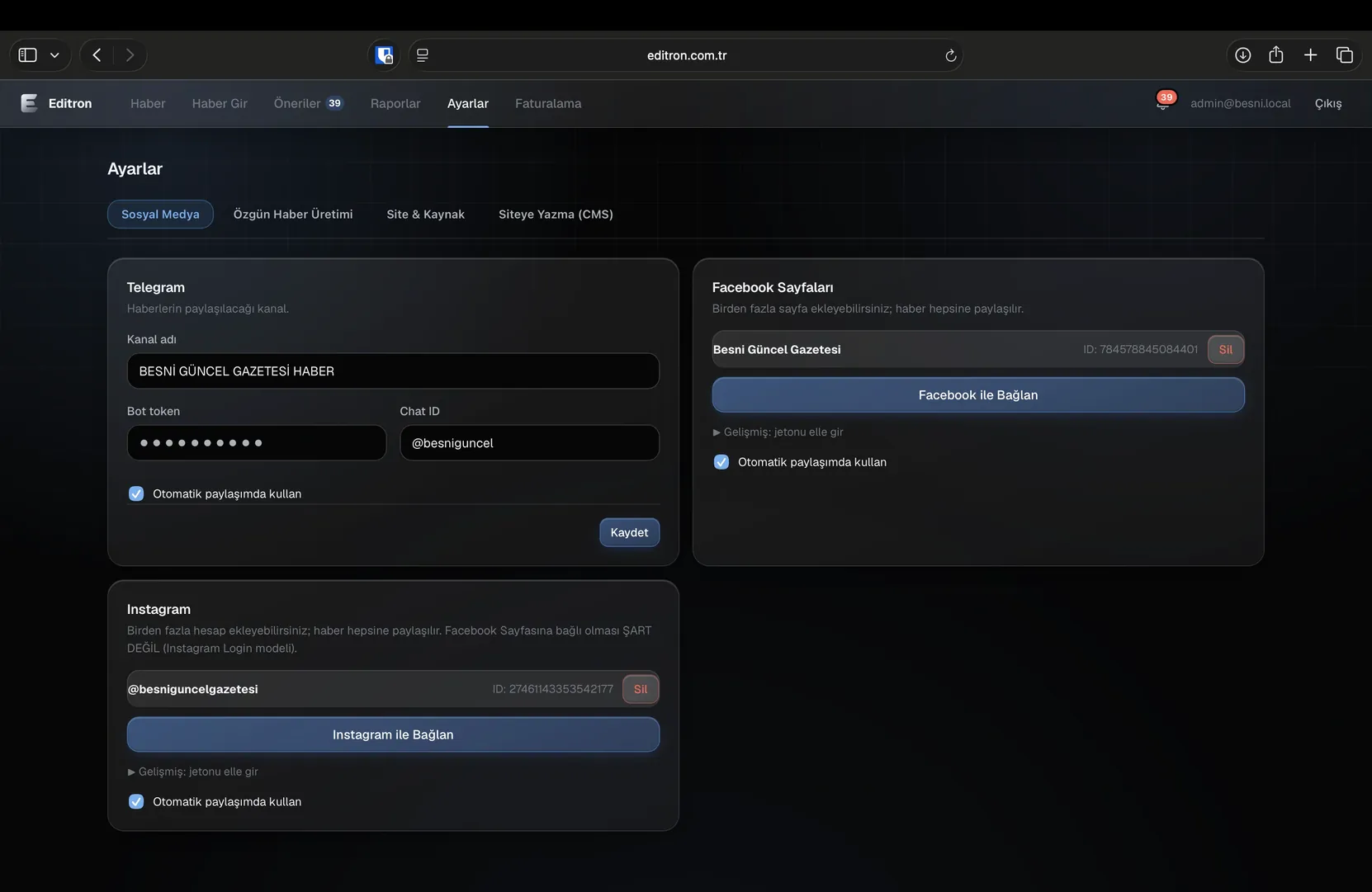The width and height of the screenshot is (1372, 892).
Task: Toggle Telegram Otomatik paylaşımda kullan checkbox
Action: coord(136,493)
